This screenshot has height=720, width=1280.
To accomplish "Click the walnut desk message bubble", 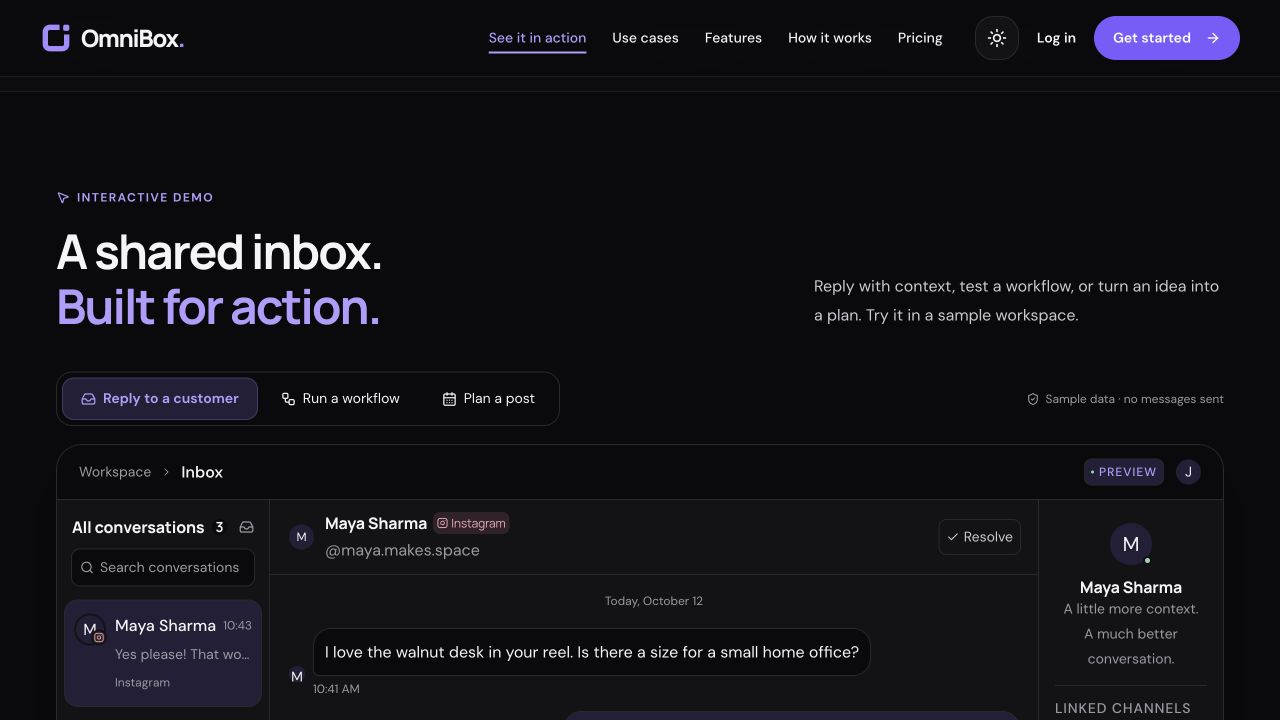I will click(x=592, y=652).
